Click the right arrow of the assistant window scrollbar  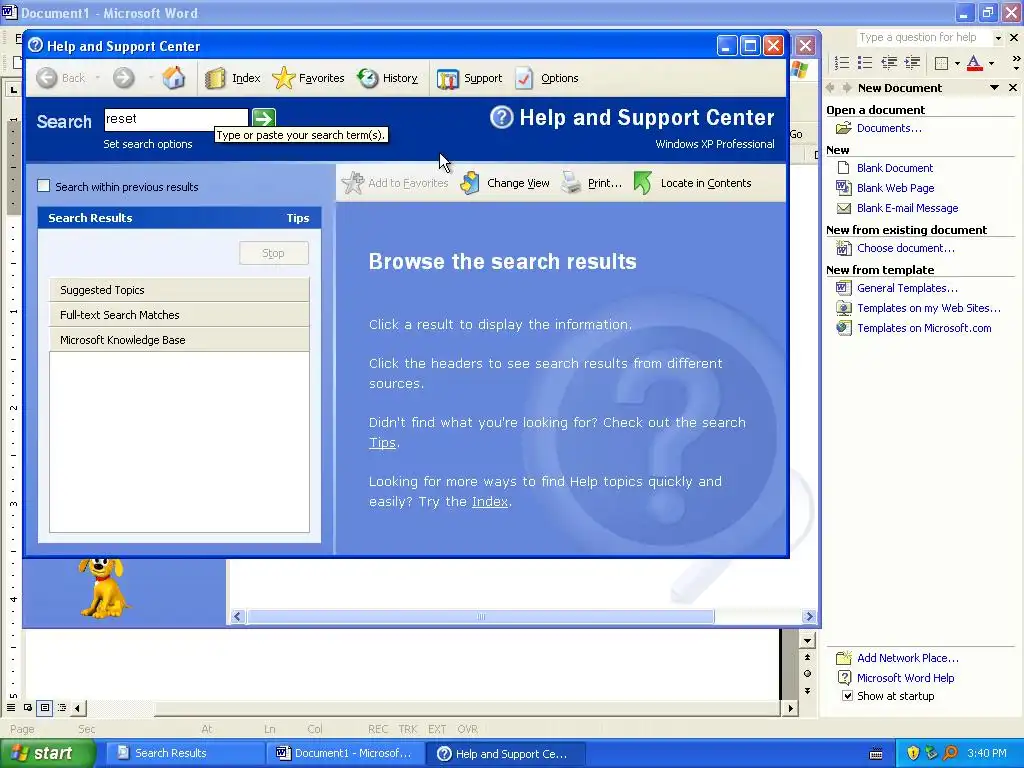pos(809,616)
